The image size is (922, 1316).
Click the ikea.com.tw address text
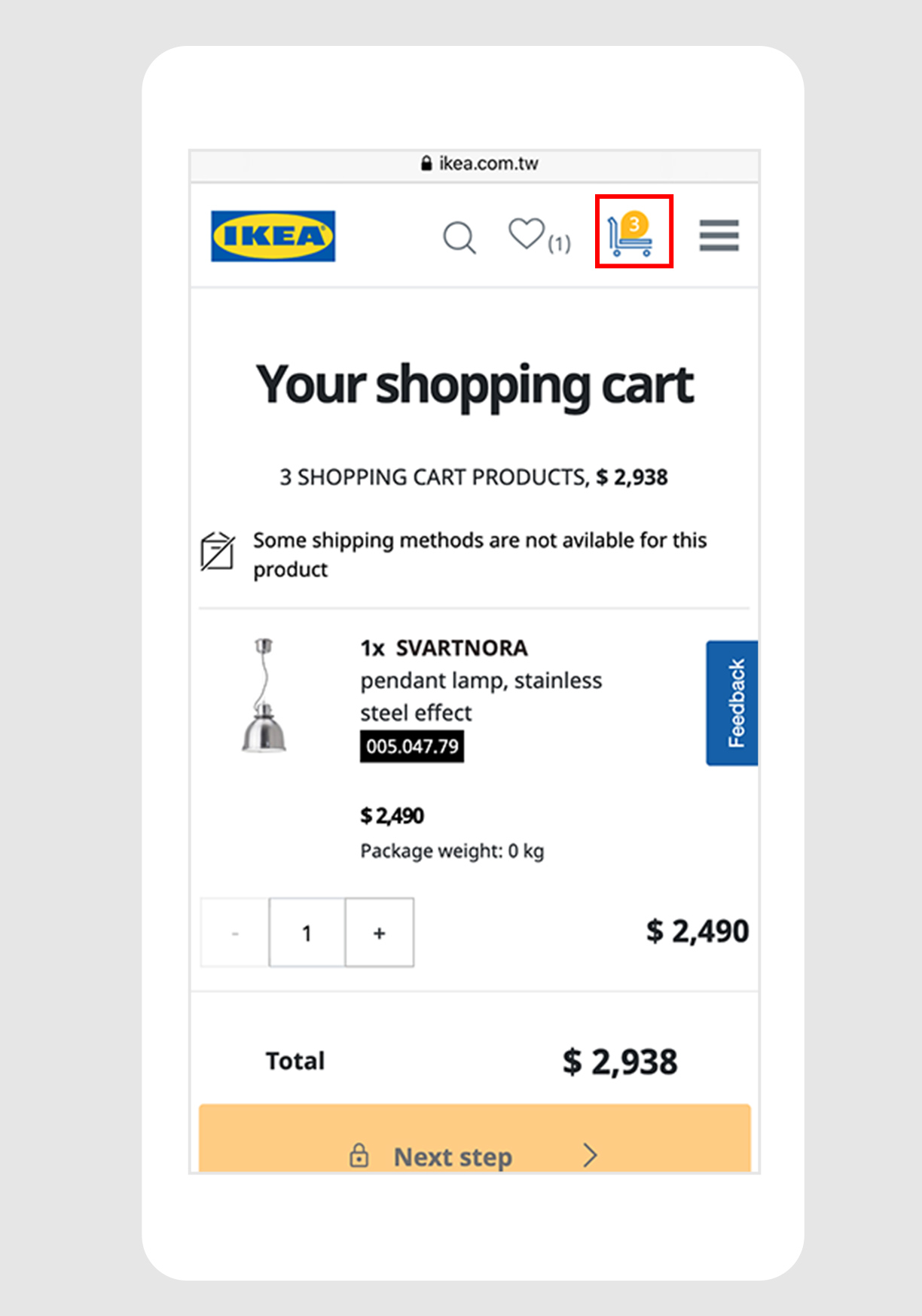488,163
